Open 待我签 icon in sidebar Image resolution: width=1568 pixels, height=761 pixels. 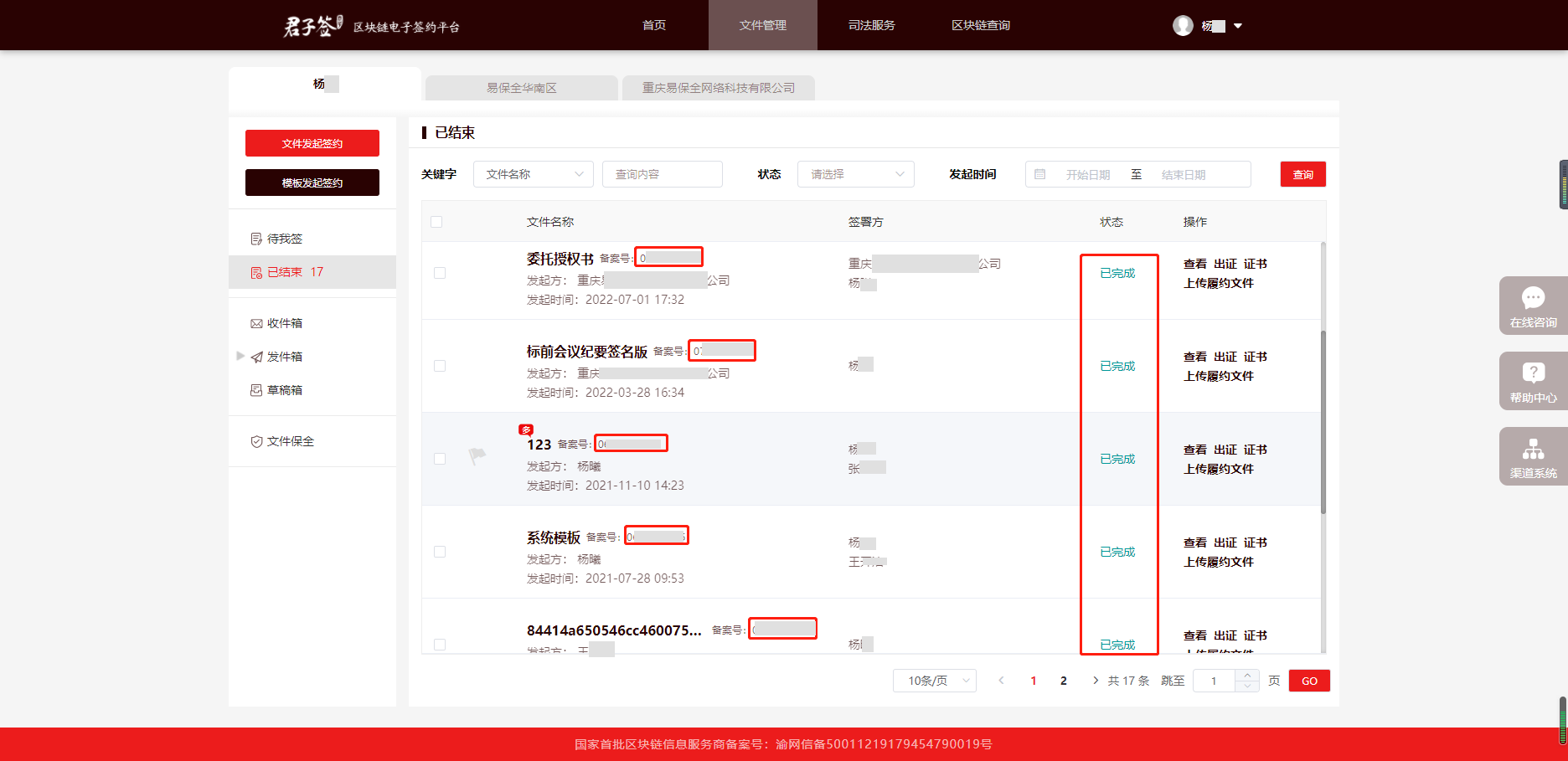[256, 239]
